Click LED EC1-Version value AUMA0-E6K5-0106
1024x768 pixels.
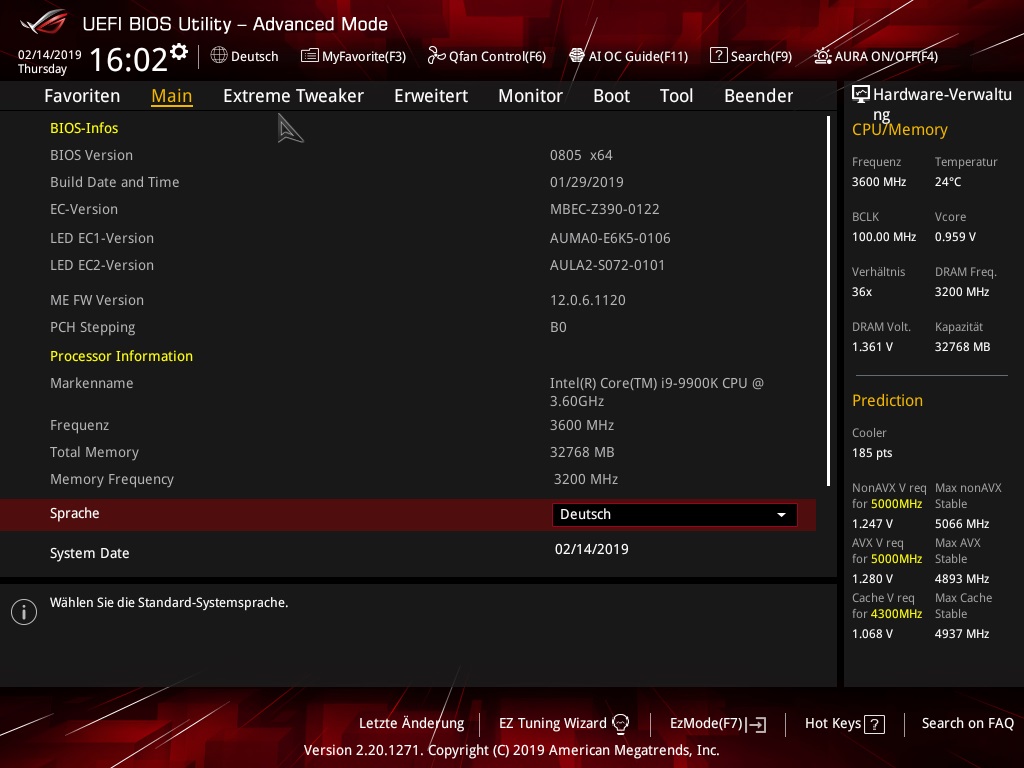[610, 238]
